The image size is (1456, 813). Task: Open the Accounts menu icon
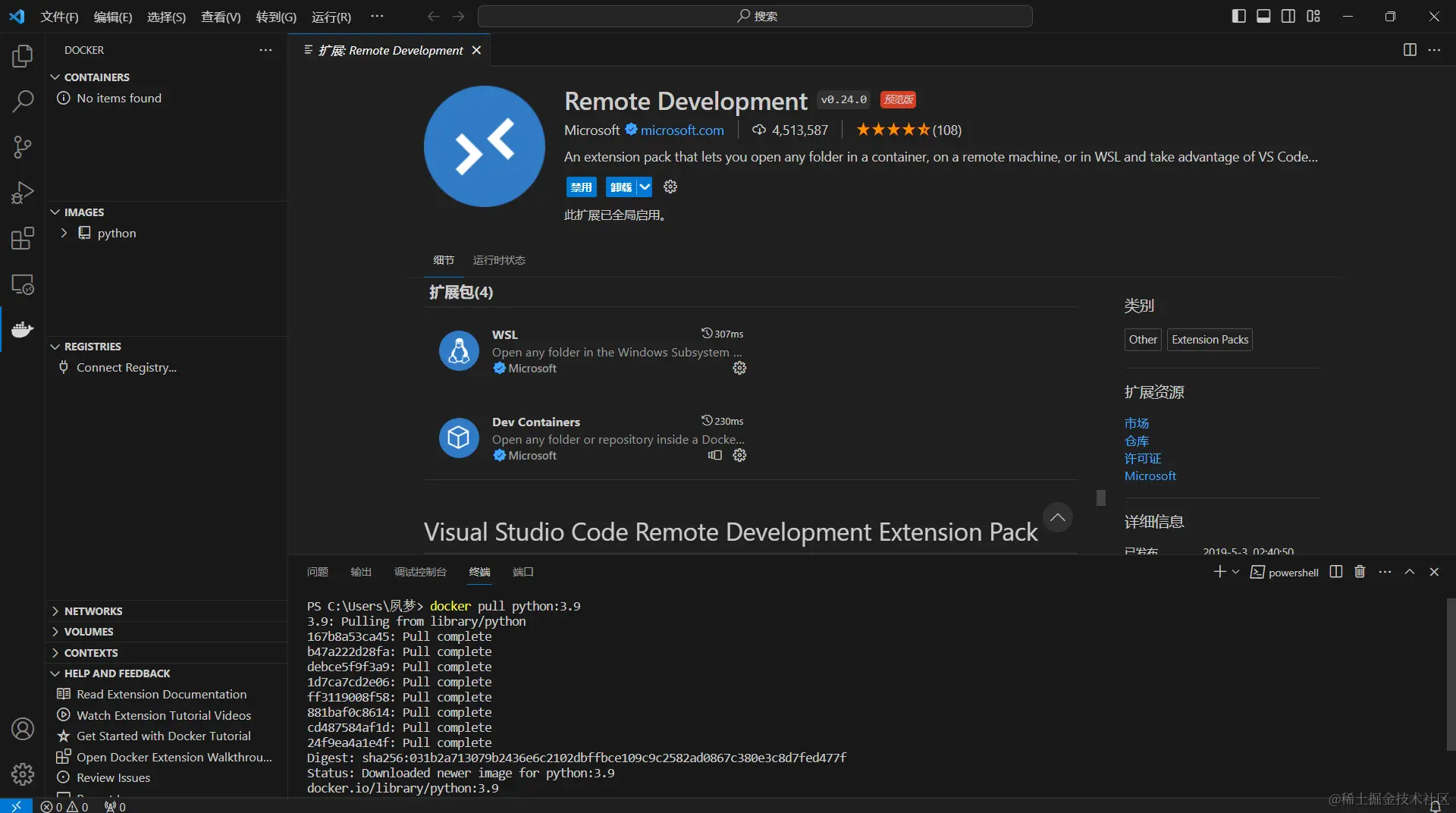tap(23, 729)
